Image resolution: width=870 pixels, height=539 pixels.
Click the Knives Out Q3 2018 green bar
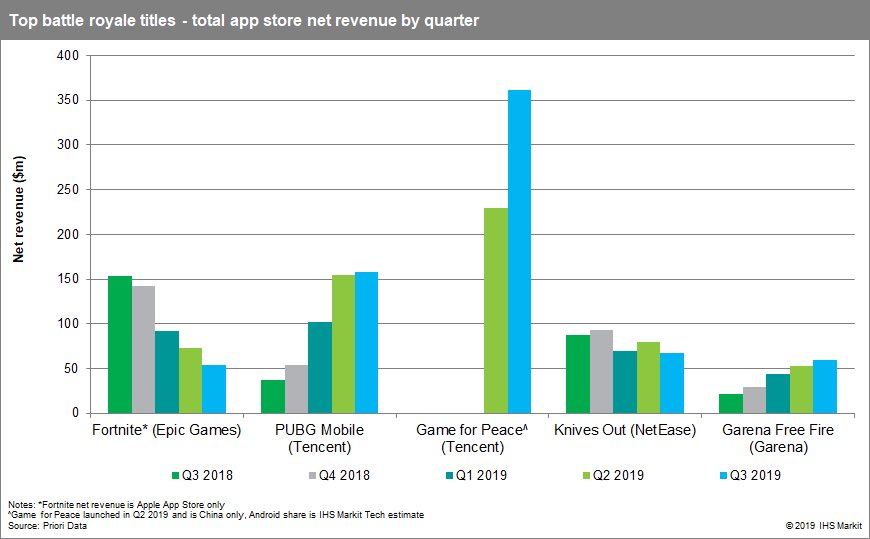[x=578, y=374]
